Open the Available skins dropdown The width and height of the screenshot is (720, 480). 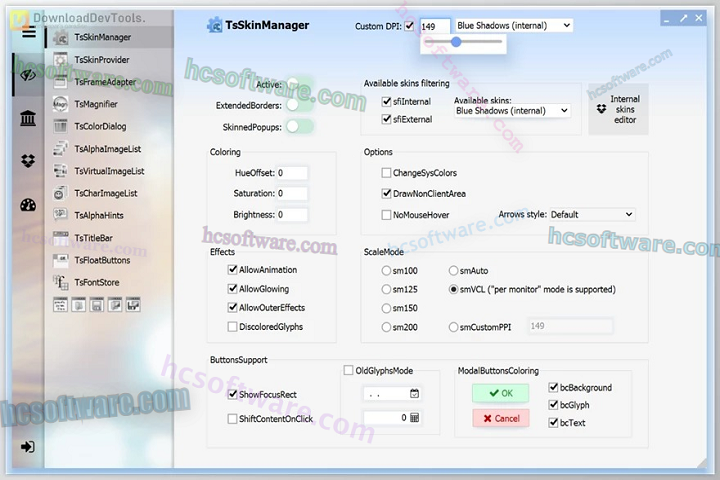[512, 111]
